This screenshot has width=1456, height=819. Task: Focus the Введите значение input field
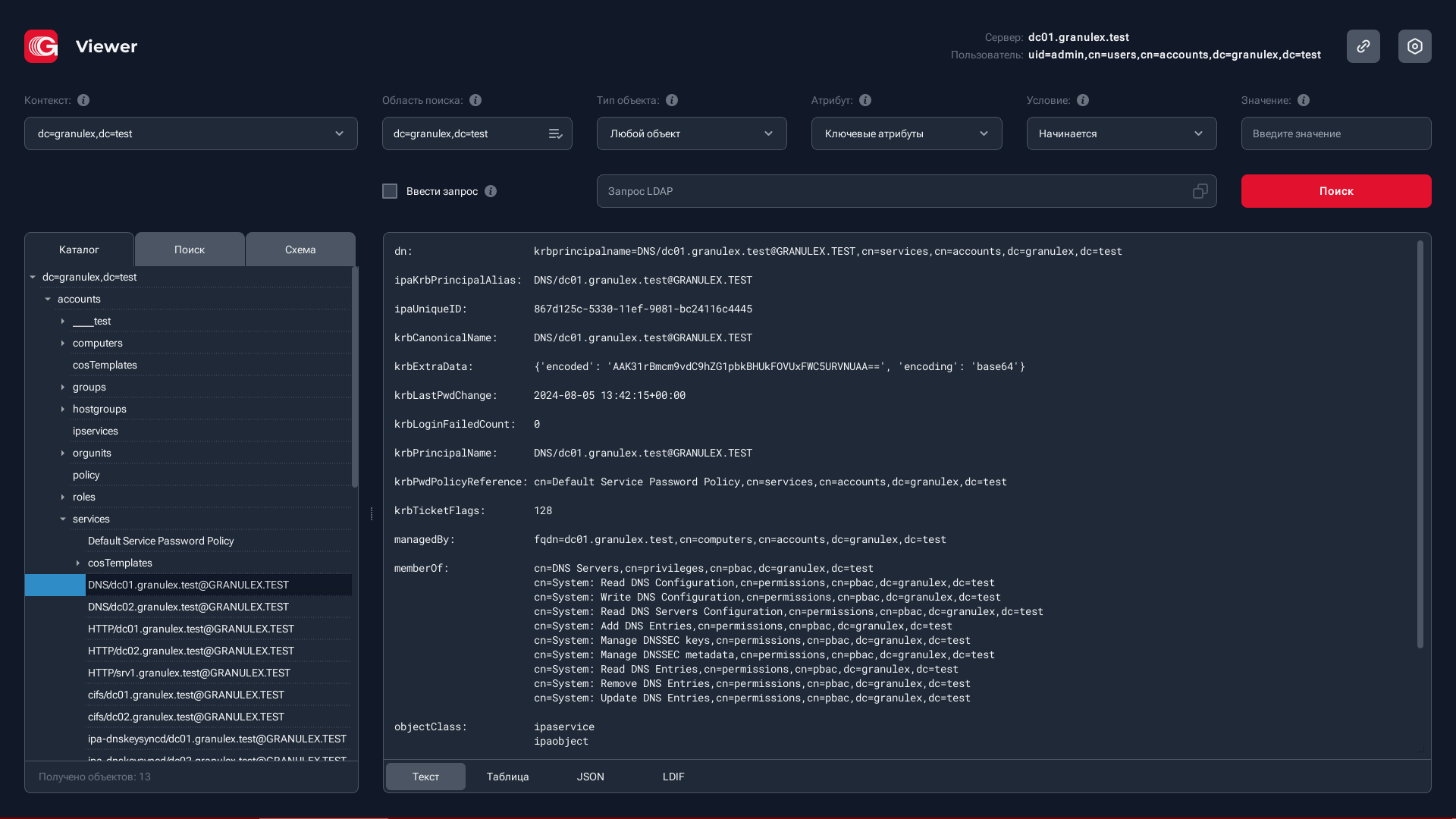click(x=1336, y=133)
